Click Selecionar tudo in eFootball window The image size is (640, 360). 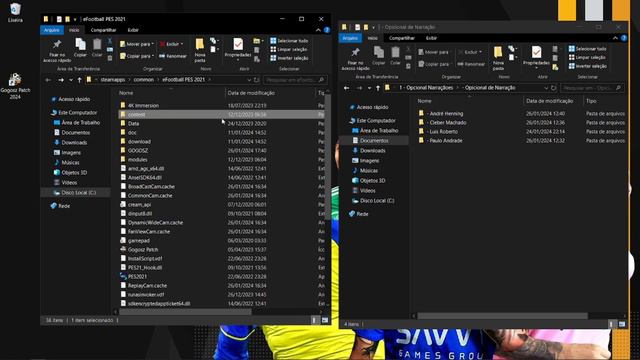tap(289, 41)
